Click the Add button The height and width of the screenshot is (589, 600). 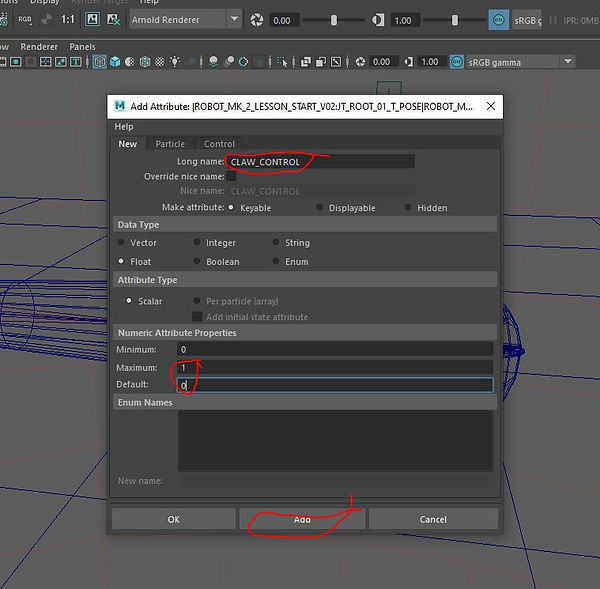302,519
